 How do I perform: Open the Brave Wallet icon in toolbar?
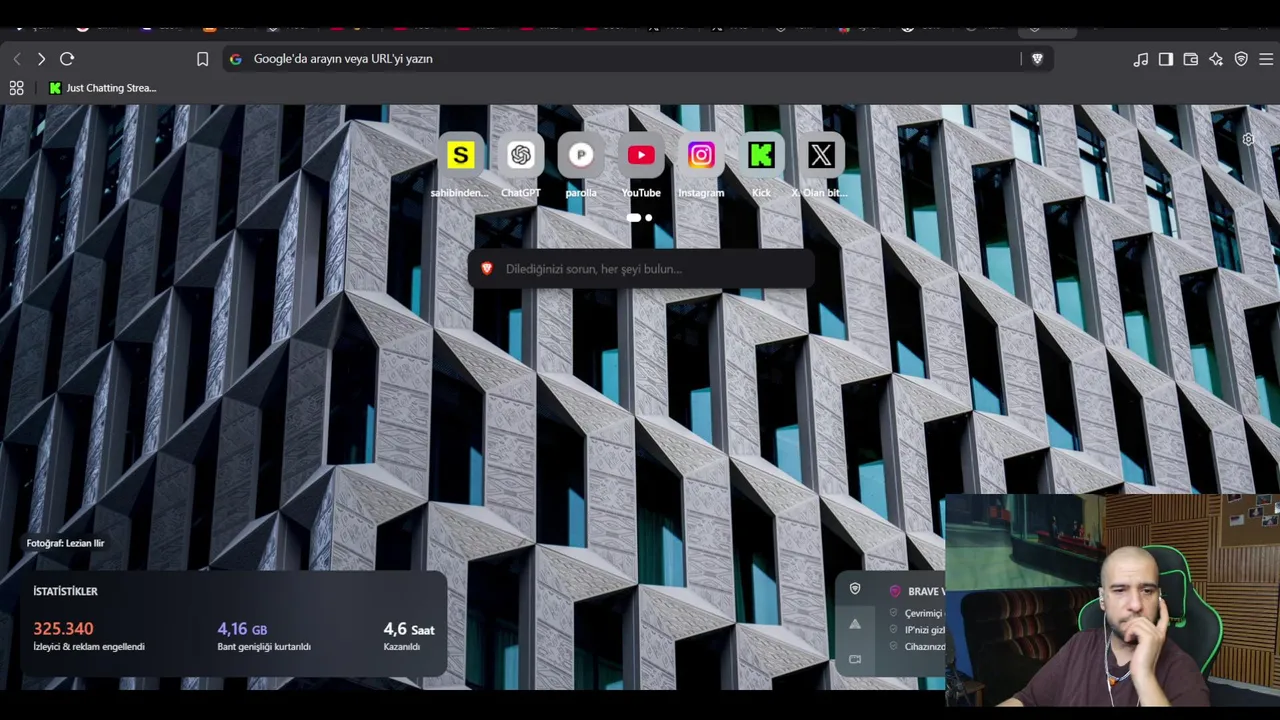1191,59
